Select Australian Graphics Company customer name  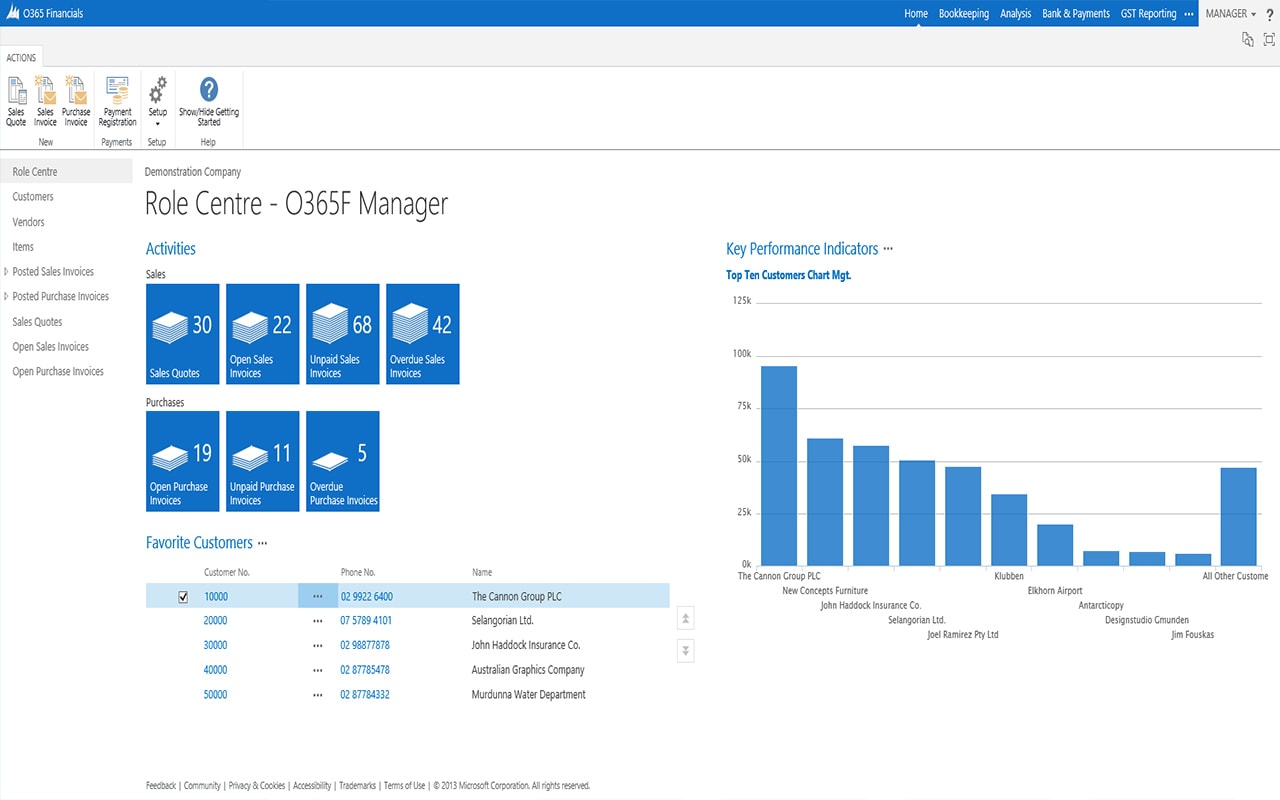tap(528, 670)
